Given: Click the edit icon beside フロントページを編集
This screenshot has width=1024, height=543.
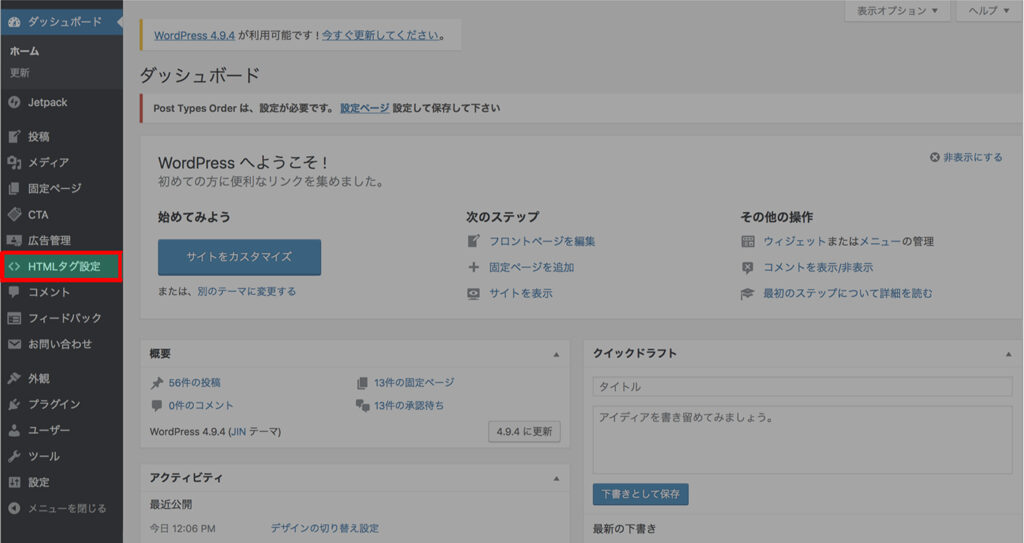Looking at the screenshot, I should point(473,241).
